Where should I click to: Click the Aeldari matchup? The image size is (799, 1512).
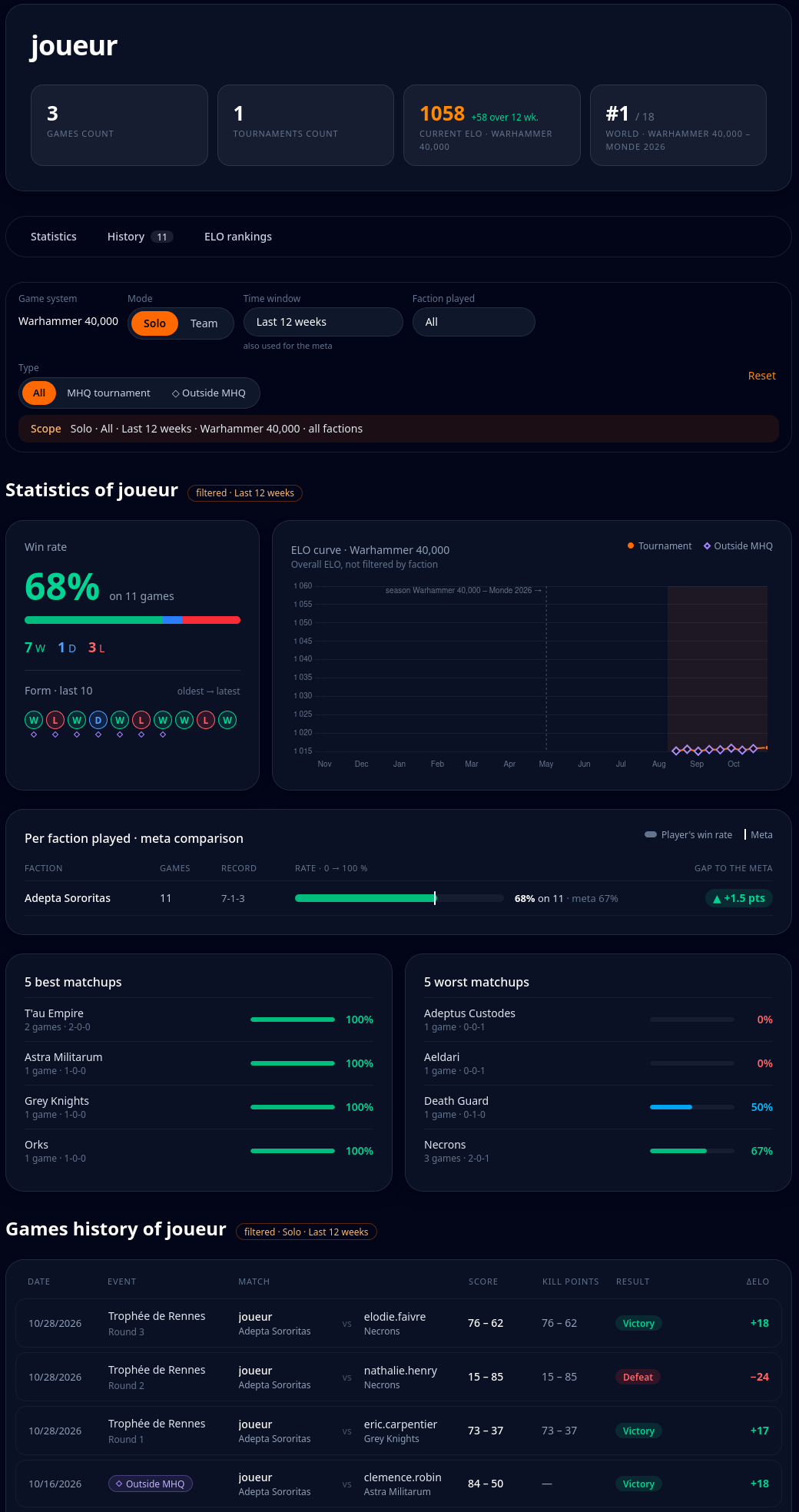[x=598, y=1063]
